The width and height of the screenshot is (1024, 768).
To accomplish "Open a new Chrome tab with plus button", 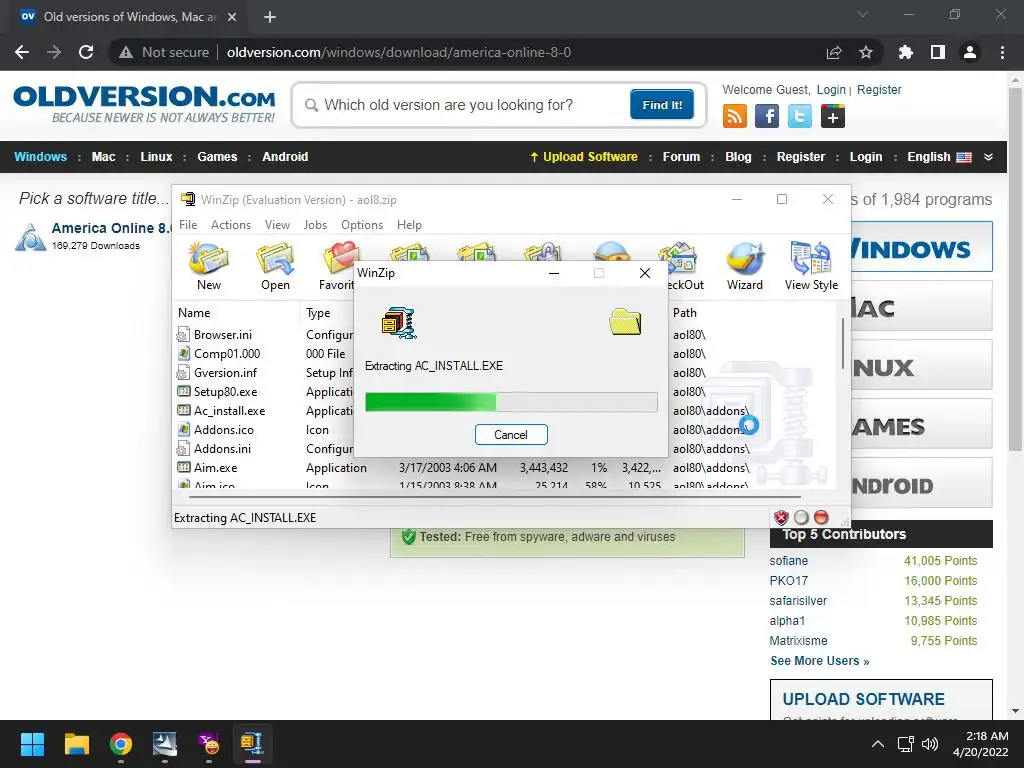I will (x=270, y=17).
